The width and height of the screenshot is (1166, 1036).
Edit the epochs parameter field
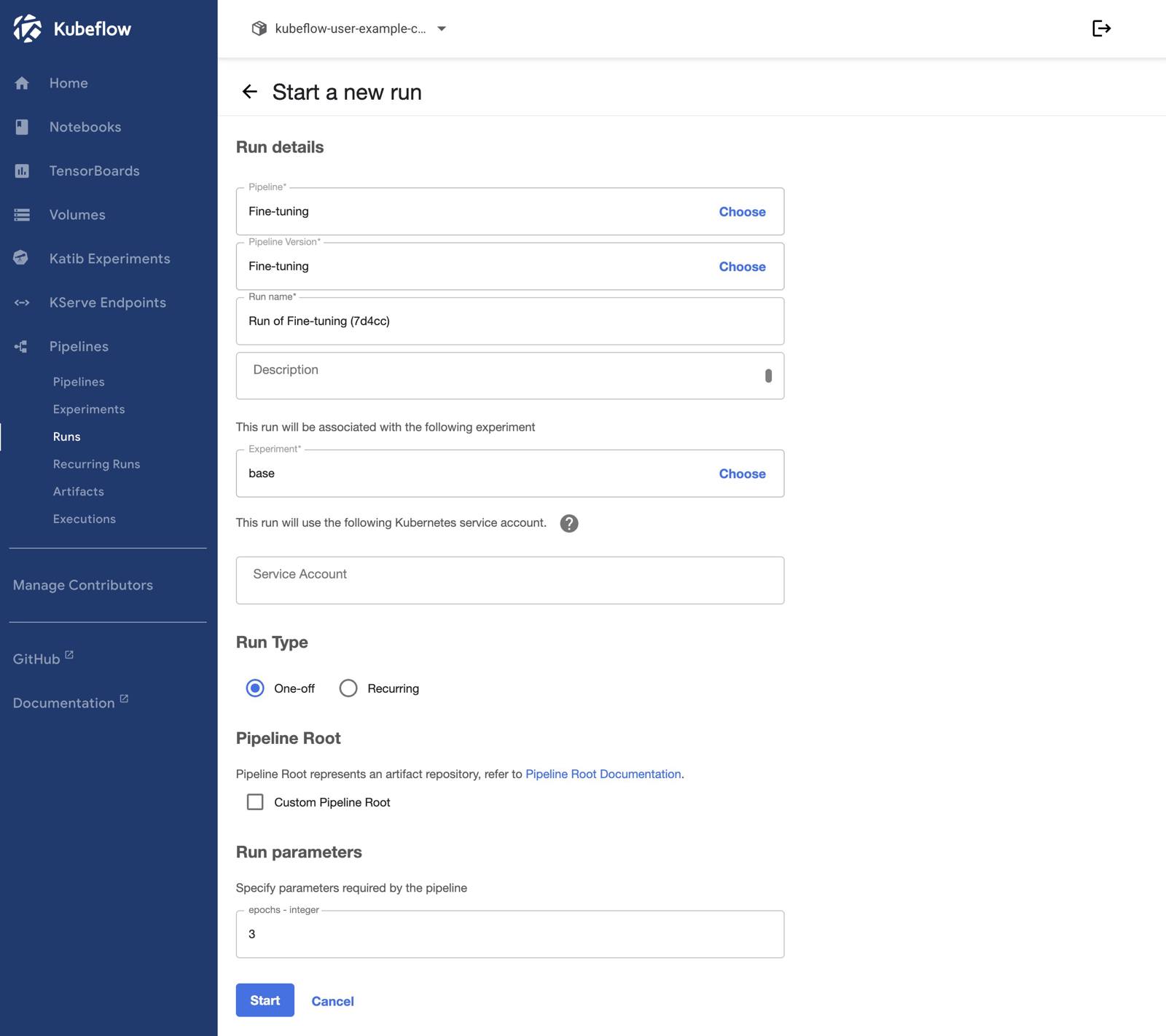coord(509,933)
